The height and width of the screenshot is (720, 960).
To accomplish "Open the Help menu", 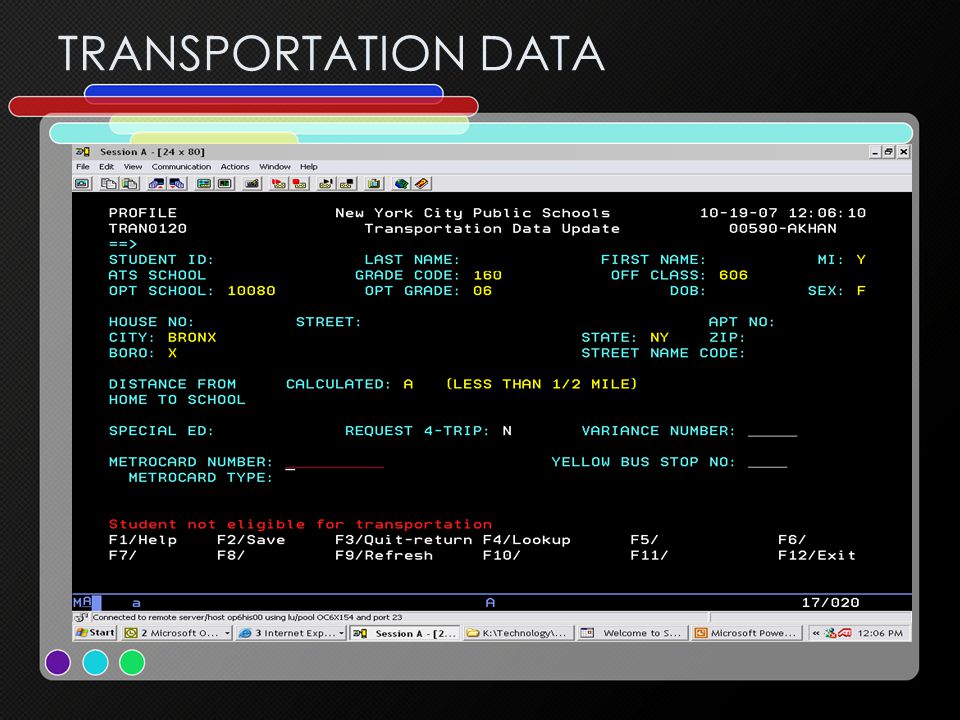I will 309,167.
